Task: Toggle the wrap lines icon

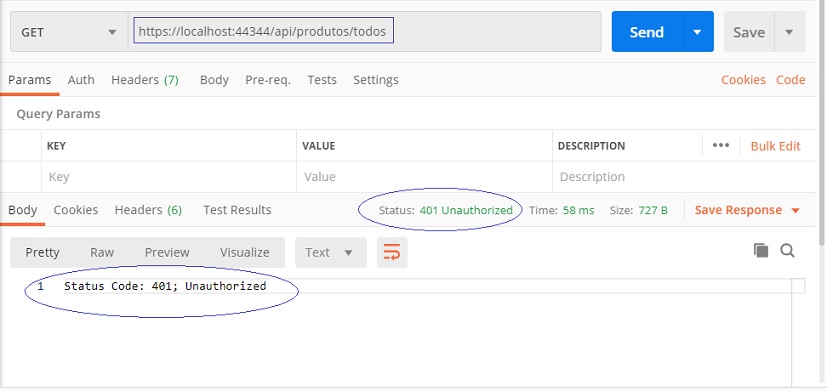Action: click(x=392, y=252)
